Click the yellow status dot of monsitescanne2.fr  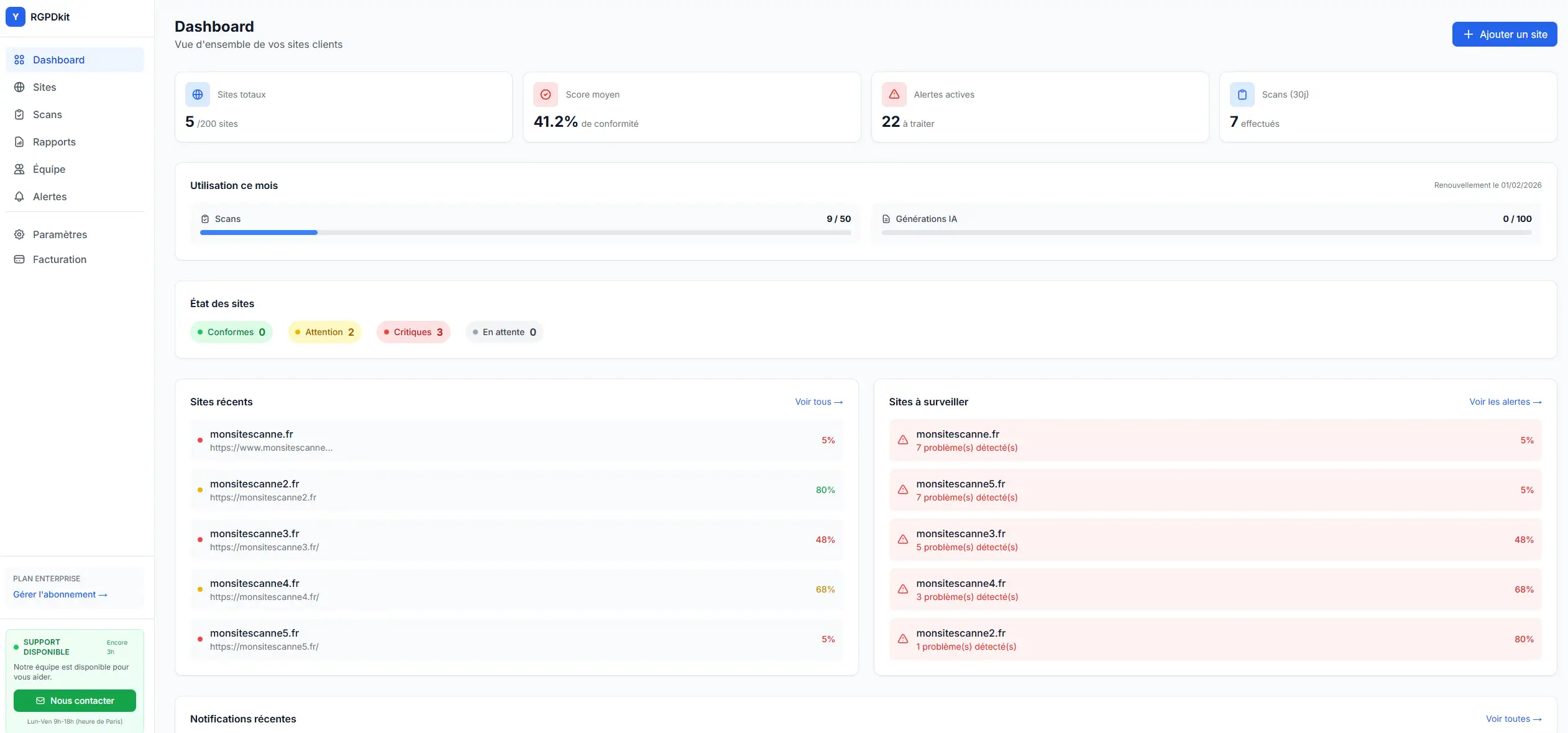200,490
